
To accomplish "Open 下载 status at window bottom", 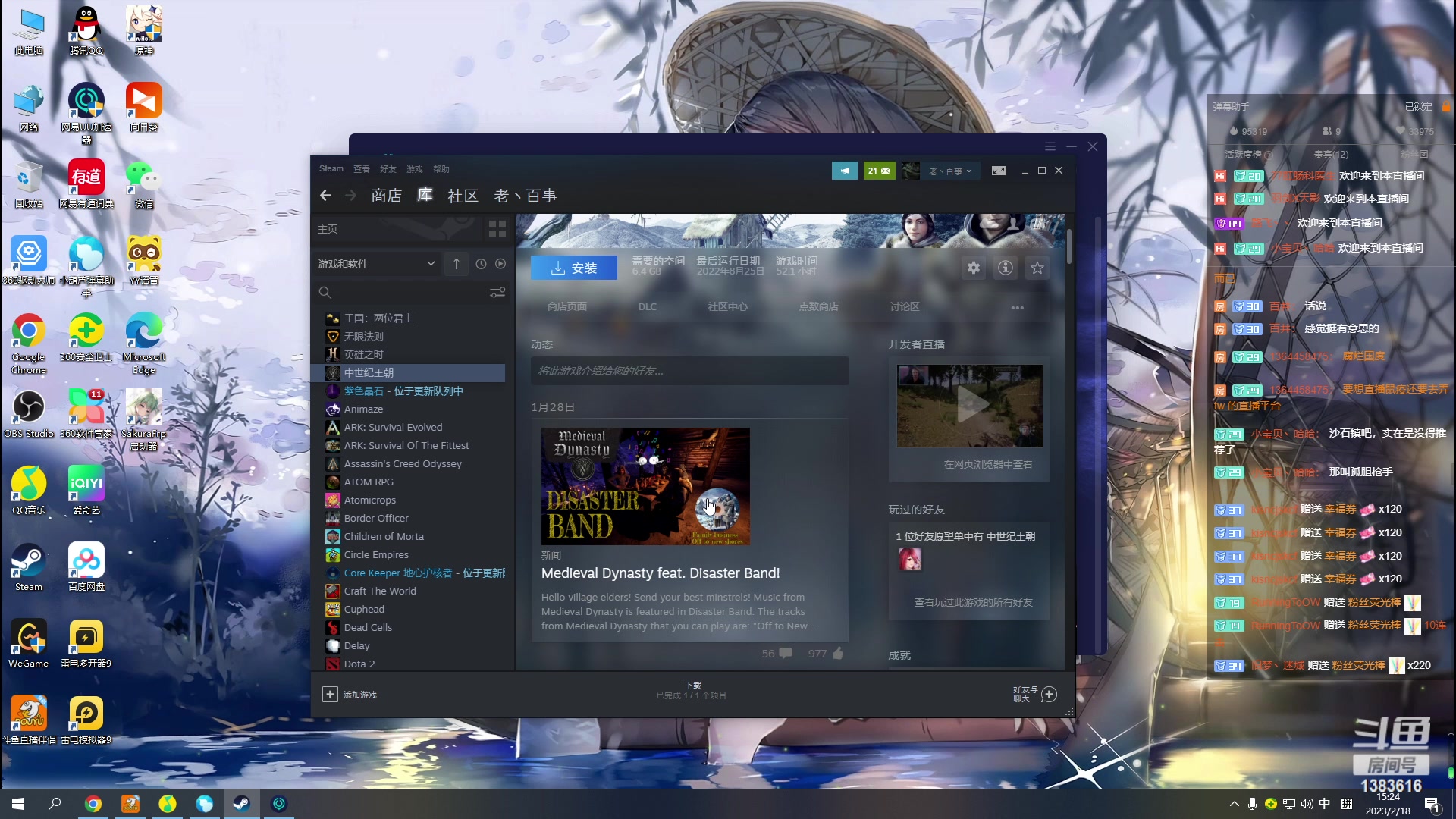I will click(692, 690).
